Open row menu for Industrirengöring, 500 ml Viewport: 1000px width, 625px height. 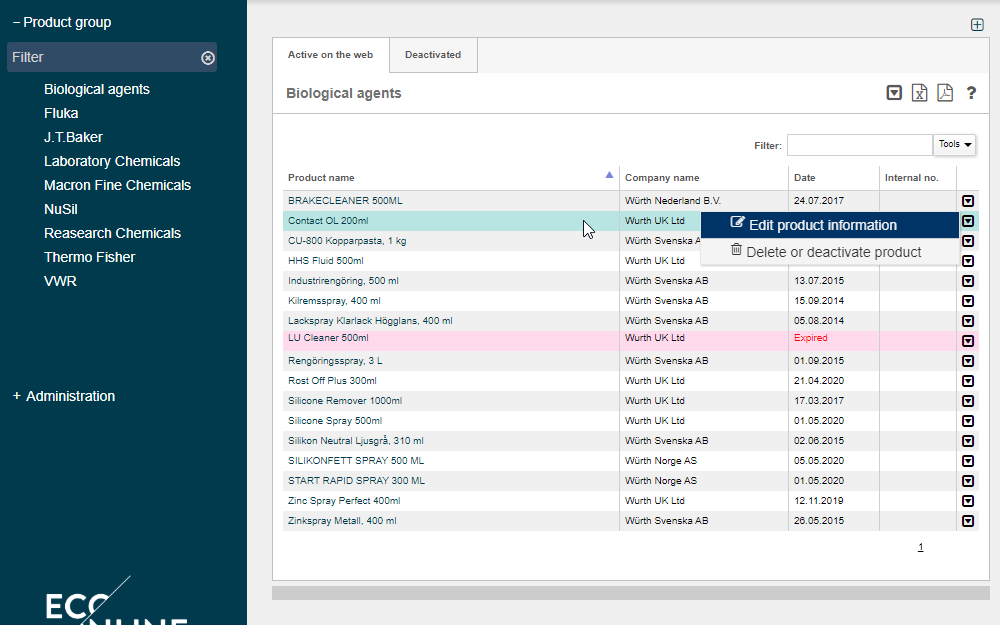pos(967,281)
